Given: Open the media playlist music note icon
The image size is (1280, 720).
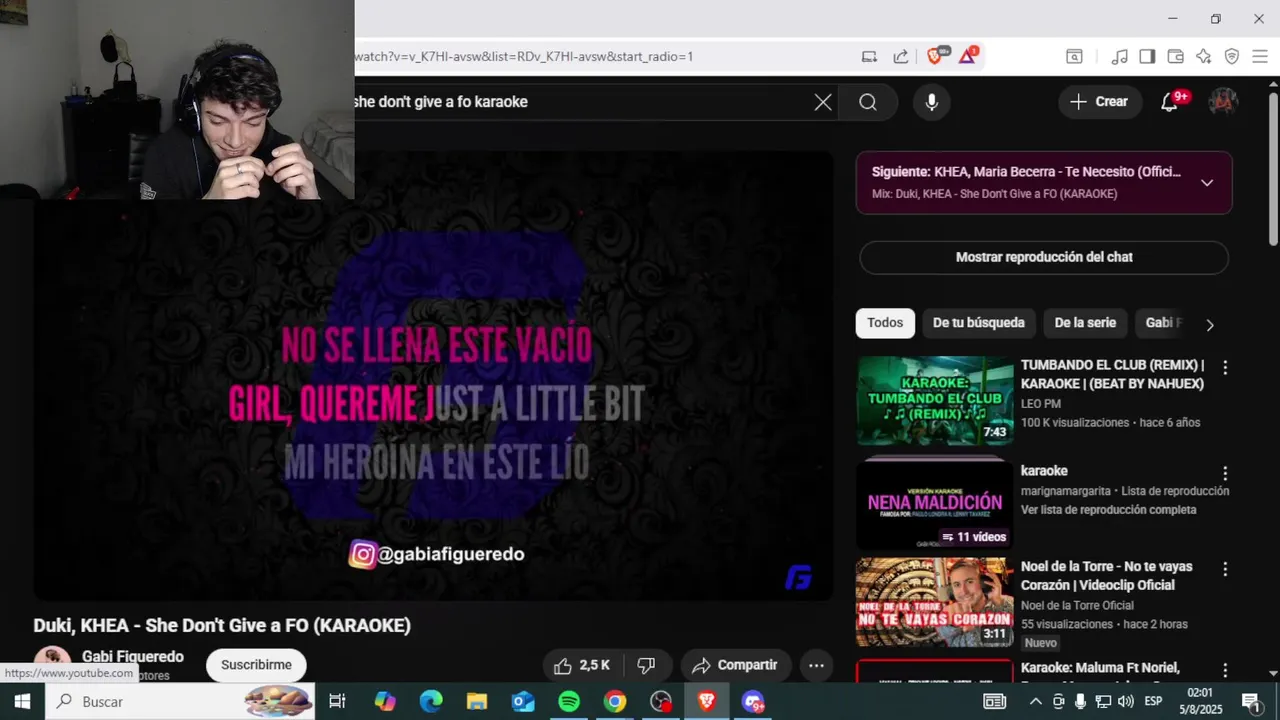Looking at the screenshot, I should point(1120,56).
